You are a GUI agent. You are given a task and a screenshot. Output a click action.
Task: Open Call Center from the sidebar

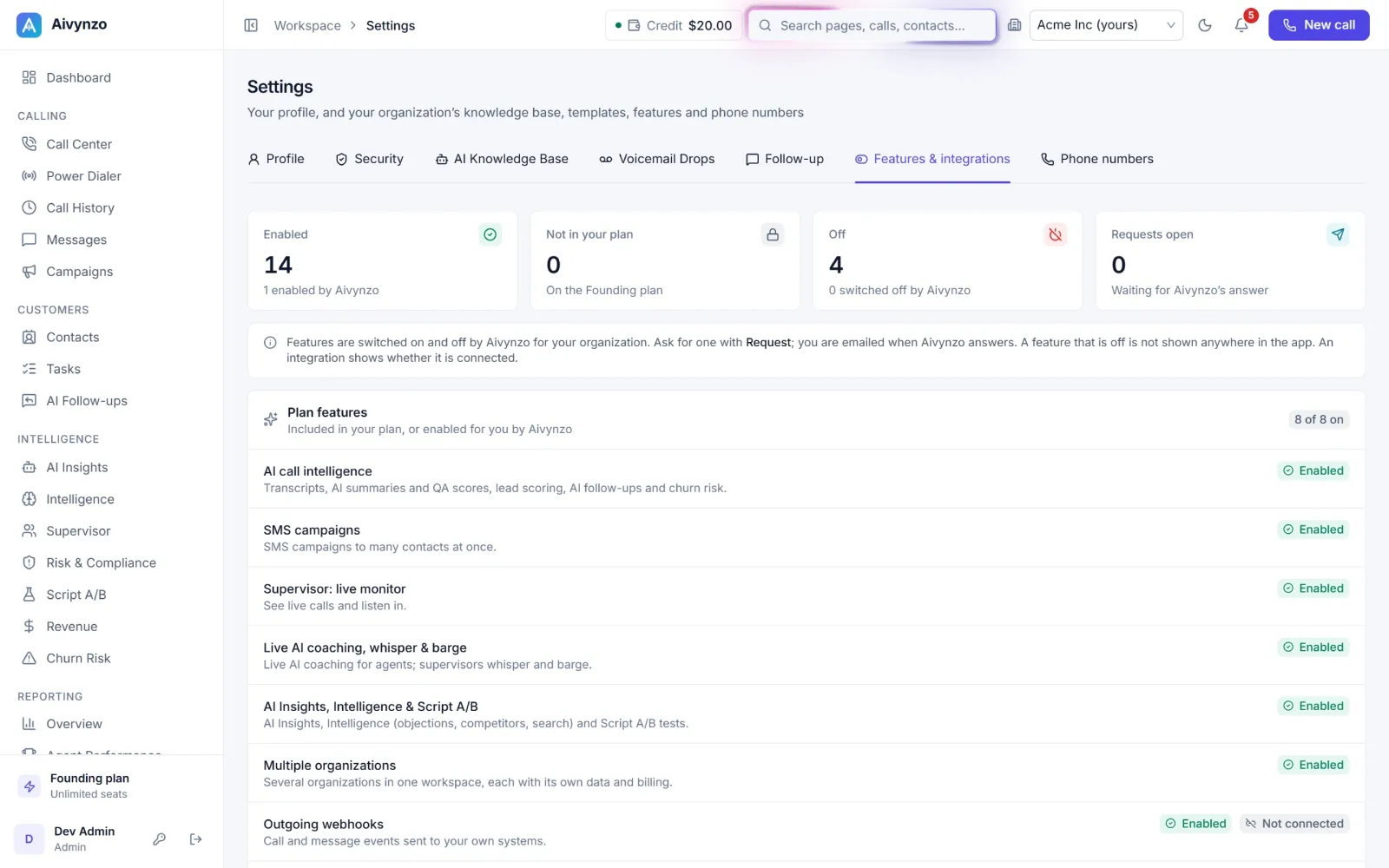[x=111, y=144]
